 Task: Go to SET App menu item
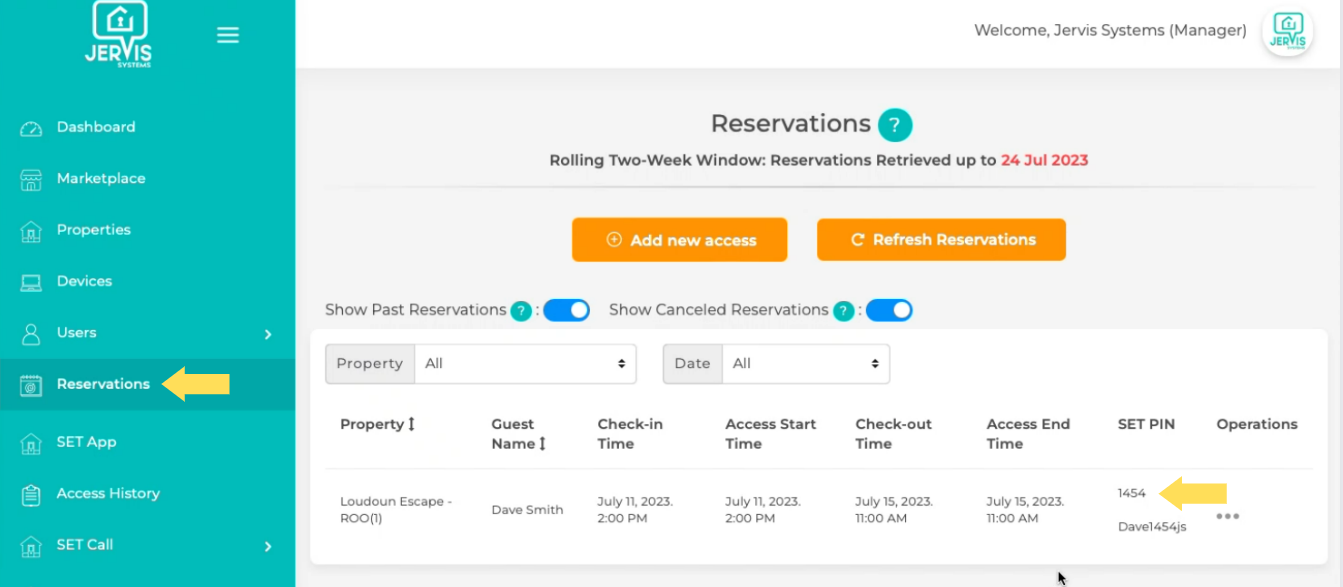(x=86, y=442)
